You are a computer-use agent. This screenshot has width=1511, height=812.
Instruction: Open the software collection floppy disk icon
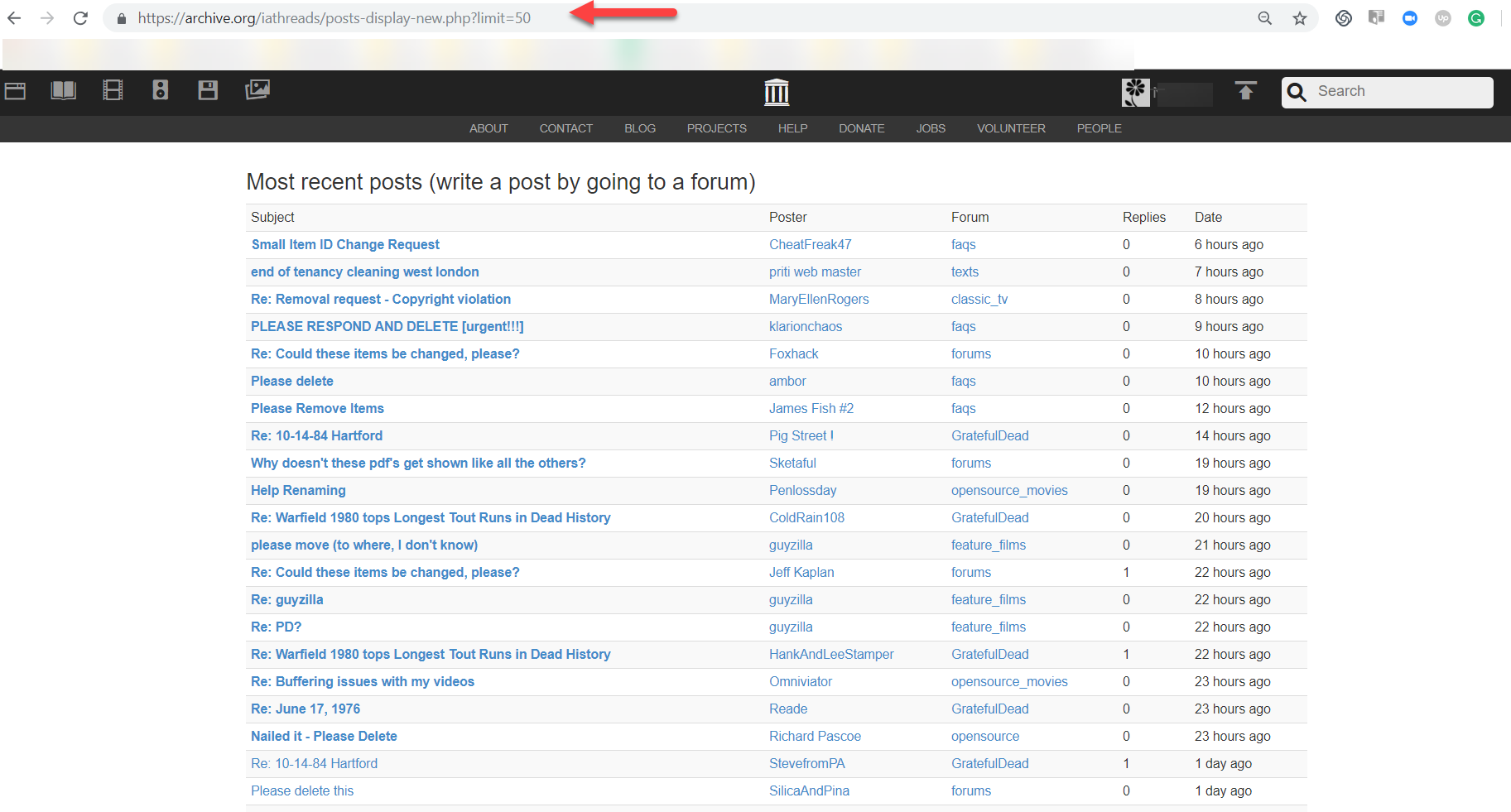pyautogui.click(x=208, y=90)
